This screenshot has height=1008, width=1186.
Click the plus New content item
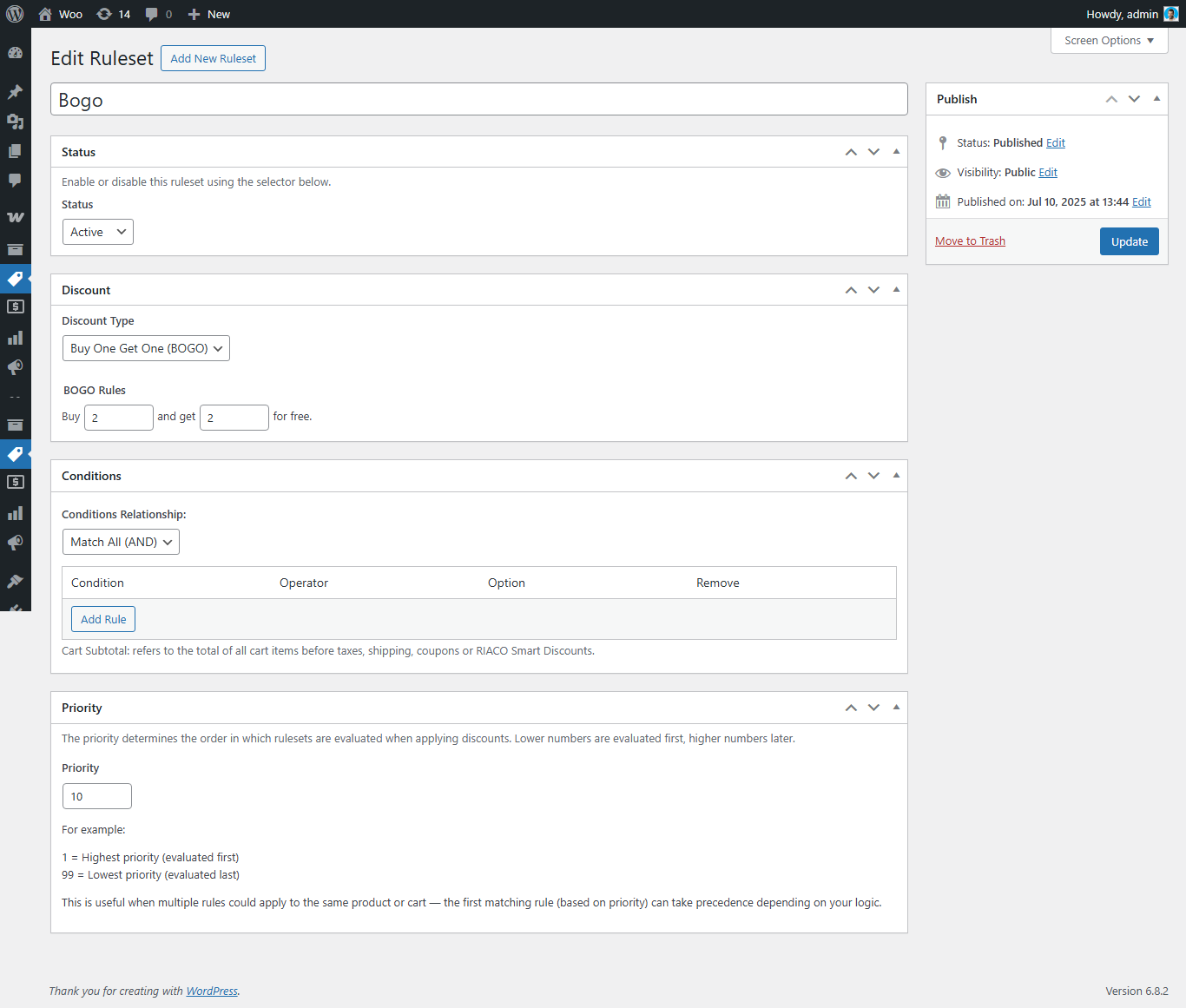(209, 14)
